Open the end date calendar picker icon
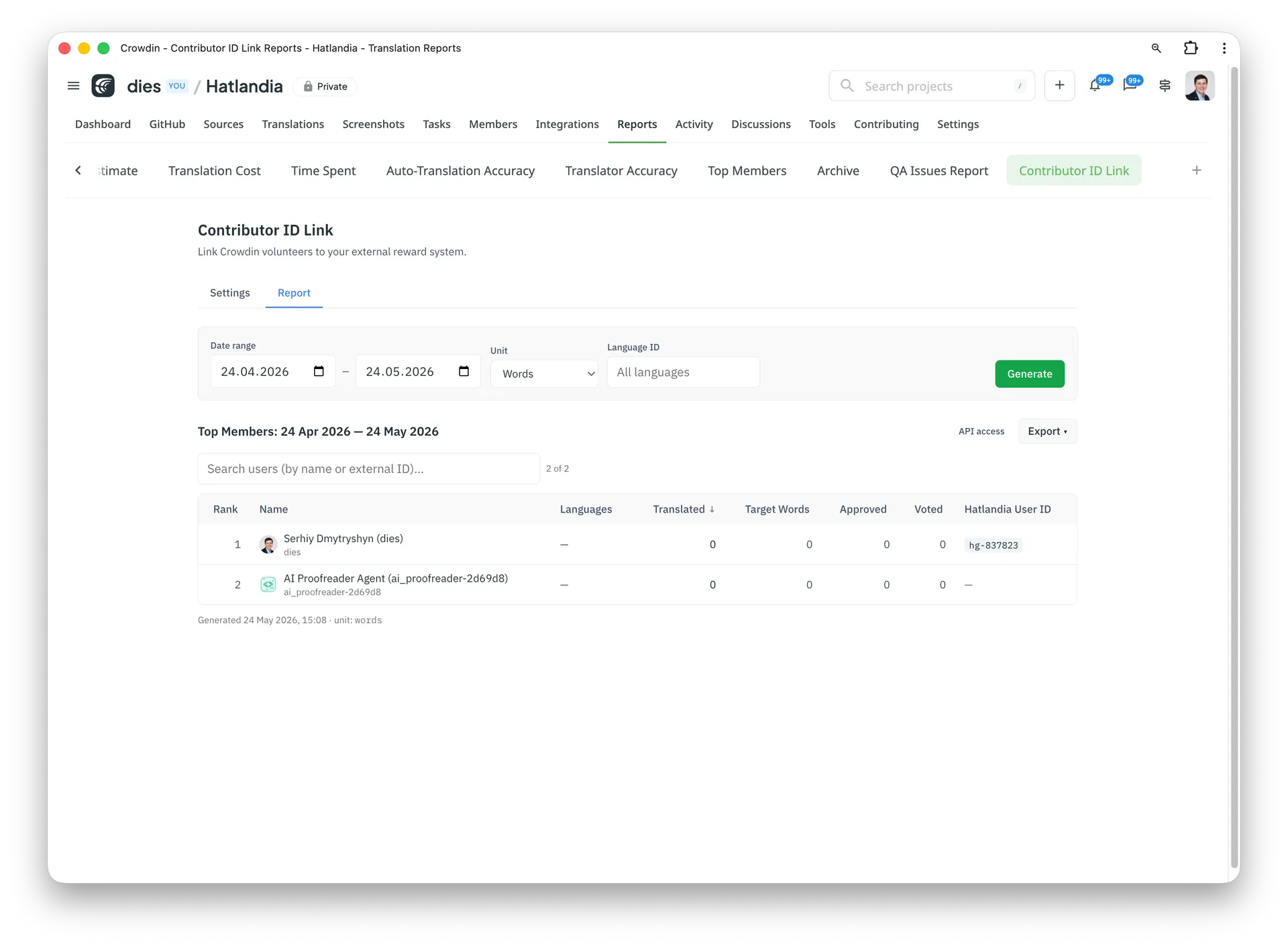The image size is (1288, 946). [464, 372]
